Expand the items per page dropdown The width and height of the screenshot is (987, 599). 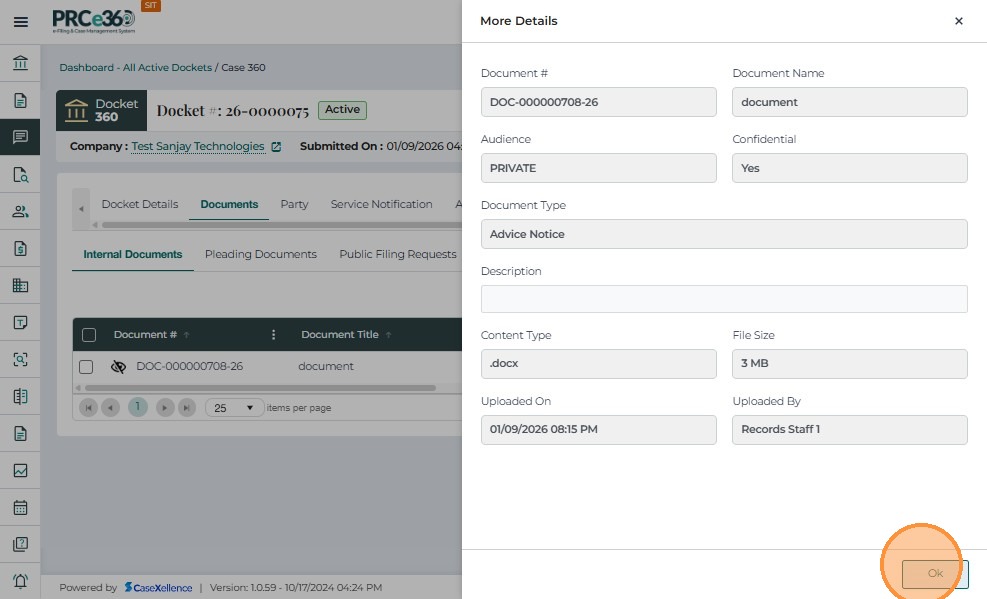(235, 408)
